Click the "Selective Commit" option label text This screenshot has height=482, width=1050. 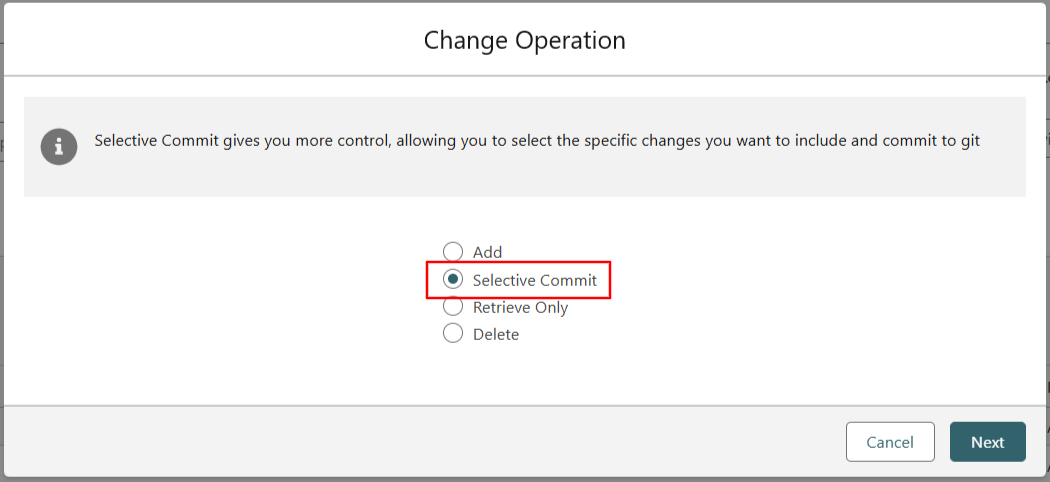[534, 280]
